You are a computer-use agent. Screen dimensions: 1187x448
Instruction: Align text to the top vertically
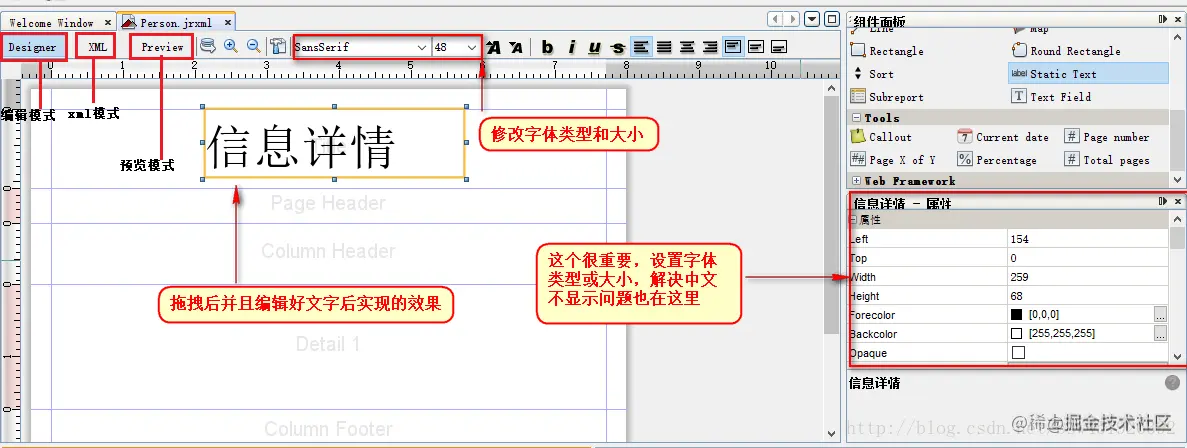tap(733, 47)
